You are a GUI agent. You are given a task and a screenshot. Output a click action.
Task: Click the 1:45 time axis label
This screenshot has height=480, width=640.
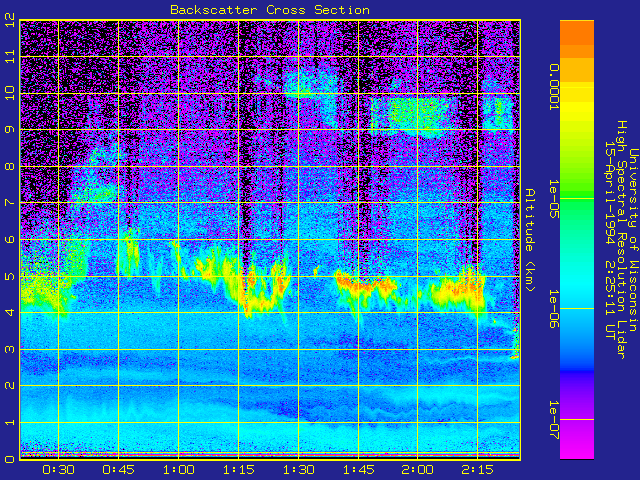click(358, 470)
